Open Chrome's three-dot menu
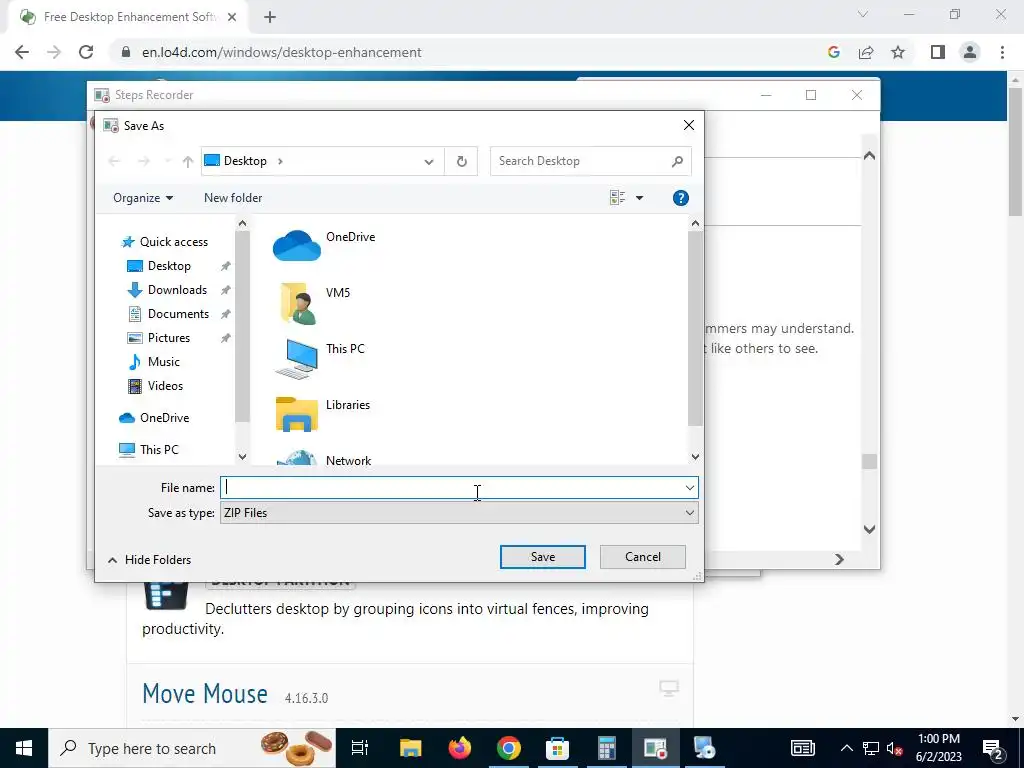Viewport: 1024px width, 768px height. (x=1002, y=52)
